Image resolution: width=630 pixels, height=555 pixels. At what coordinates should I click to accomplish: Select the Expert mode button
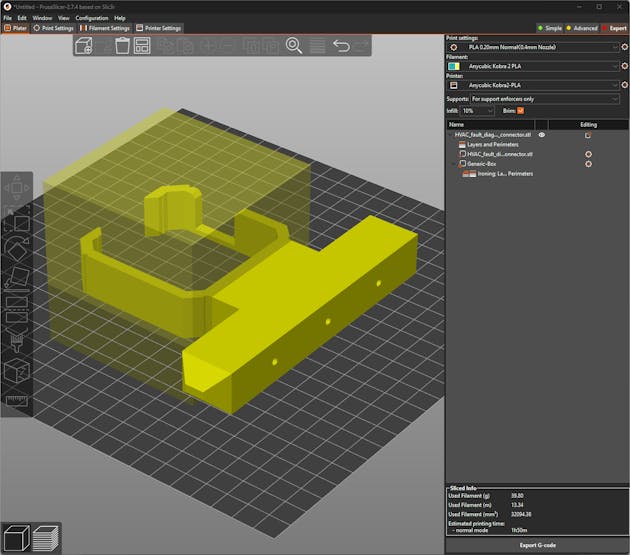[x=613, y=28]
